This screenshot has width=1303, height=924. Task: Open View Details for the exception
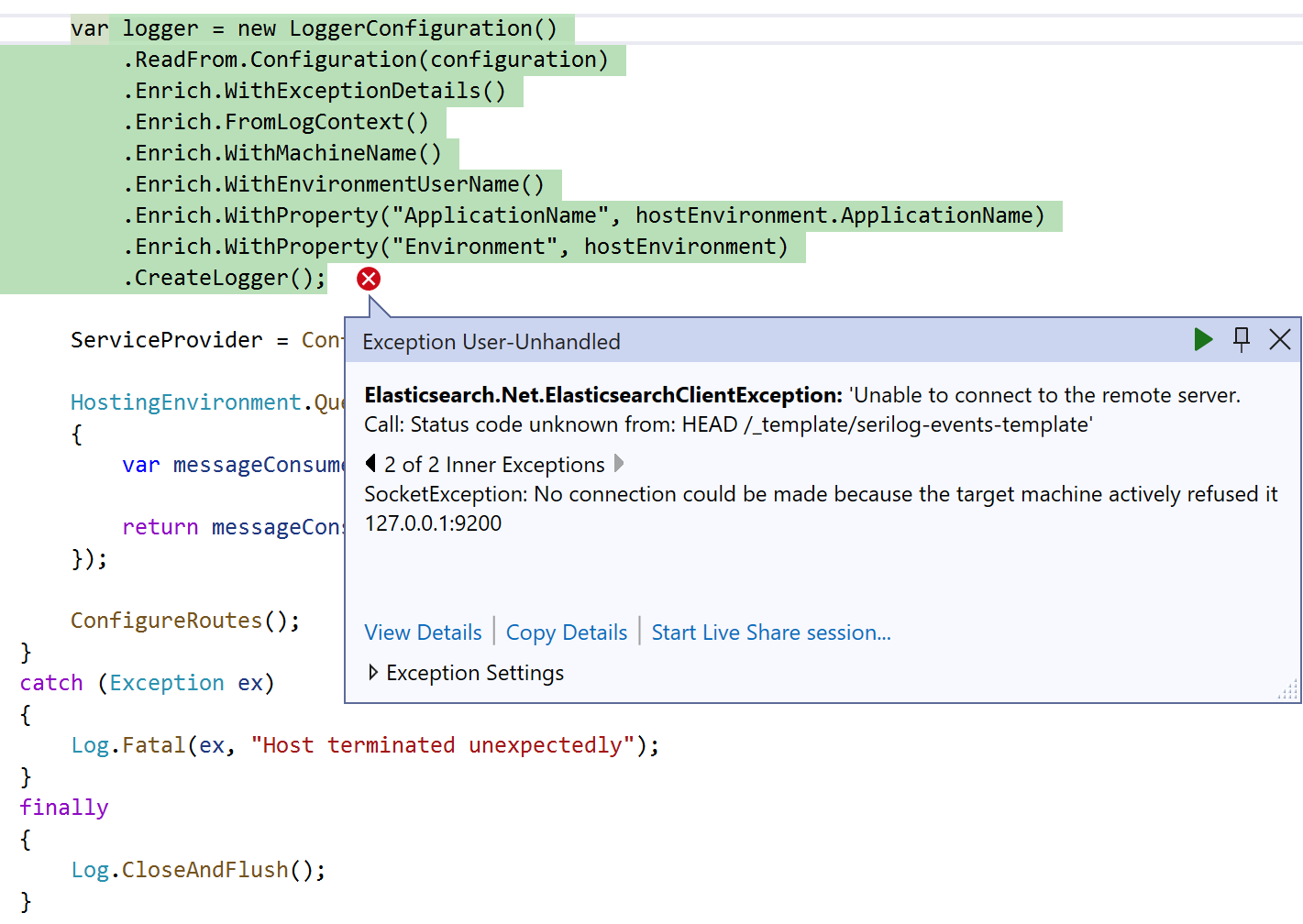[423, 632]
